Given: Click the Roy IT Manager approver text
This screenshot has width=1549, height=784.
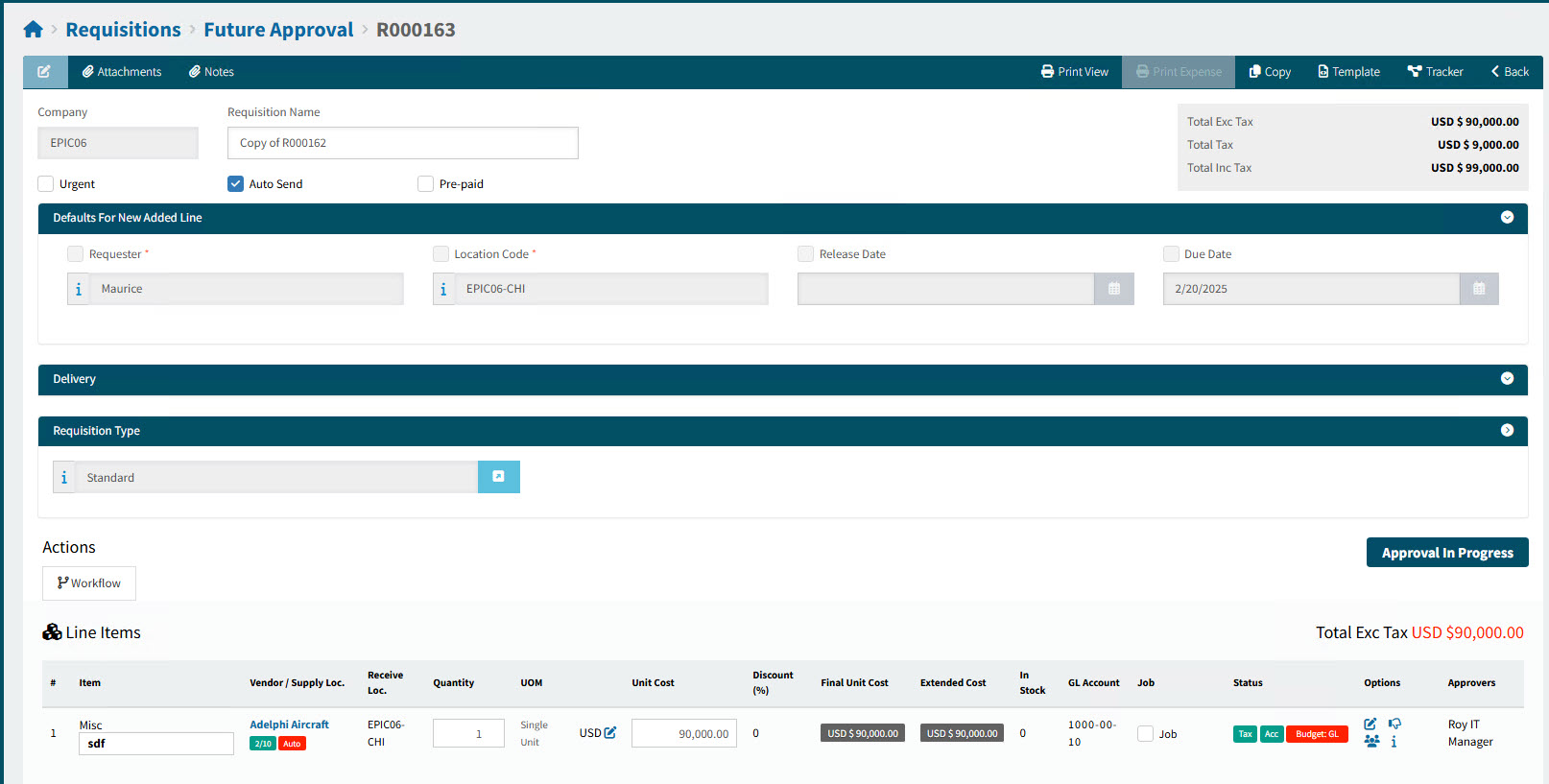Looking at the screenshot, I should tap(1470, 733).
